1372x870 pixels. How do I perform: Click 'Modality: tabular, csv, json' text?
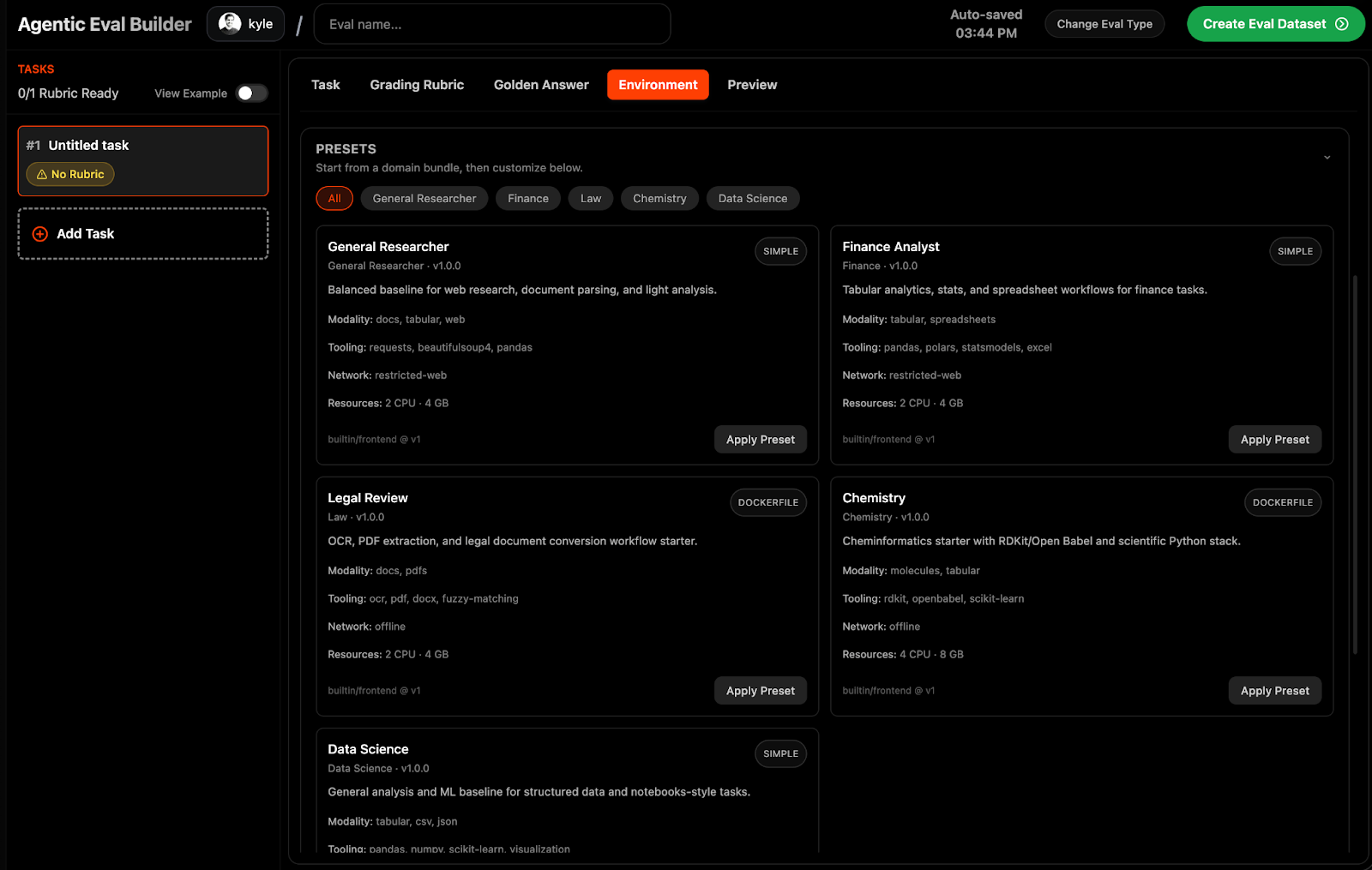(x=393, y=822)
